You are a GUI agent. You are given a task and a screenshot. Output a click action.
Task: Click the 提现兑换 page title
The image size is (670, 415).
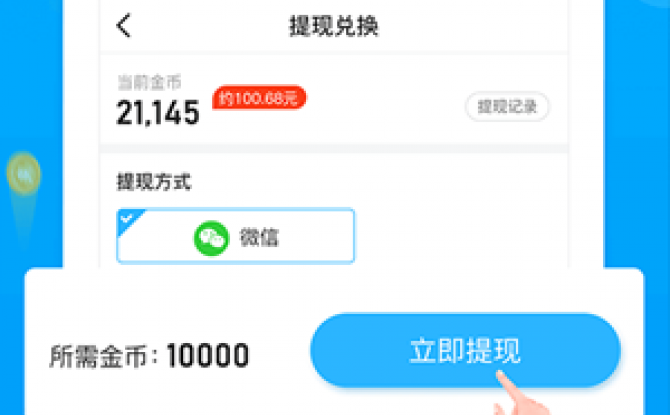pos(334,26)
